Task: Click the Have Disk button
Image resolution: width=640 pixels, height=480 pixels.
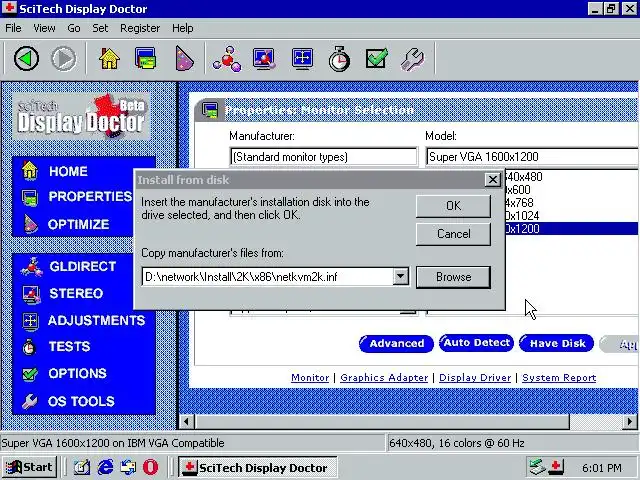Action: point(557,344)
